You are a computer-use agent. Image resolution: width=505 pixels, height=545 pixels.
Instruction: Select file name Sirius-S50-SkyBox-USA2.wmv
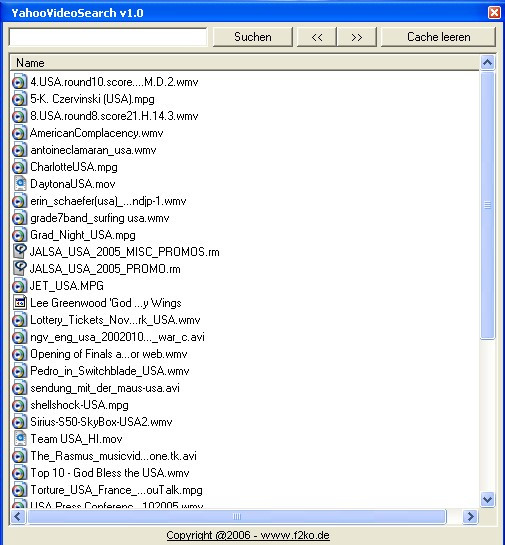[101, 422]
